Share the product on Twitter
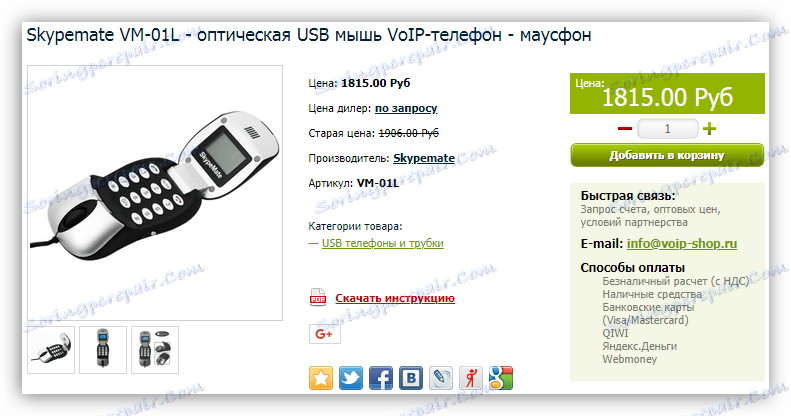The height and width of the screenshot is (416, 791). [x=351, y=378]
